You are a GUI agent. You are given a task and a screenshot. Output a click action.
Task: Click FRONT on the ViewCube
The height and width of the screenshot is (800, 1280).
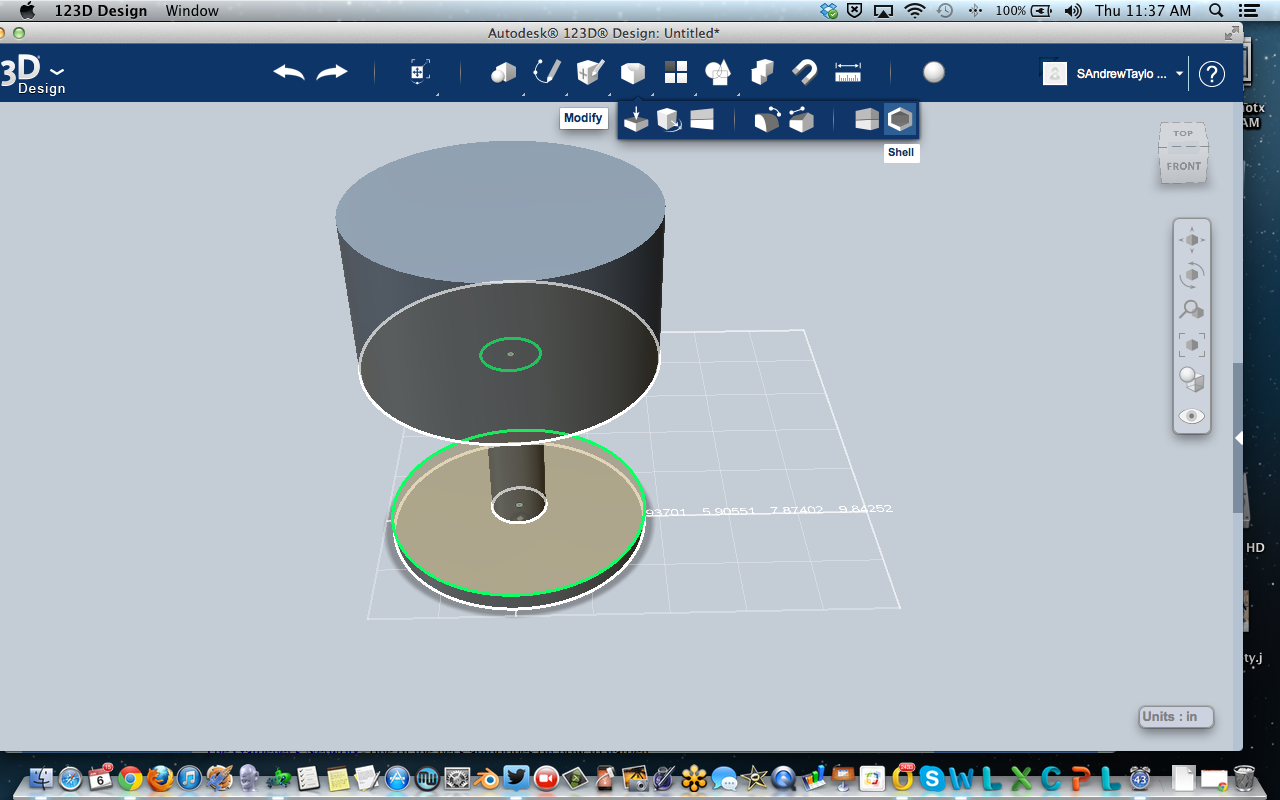[x=1182, y=166]
